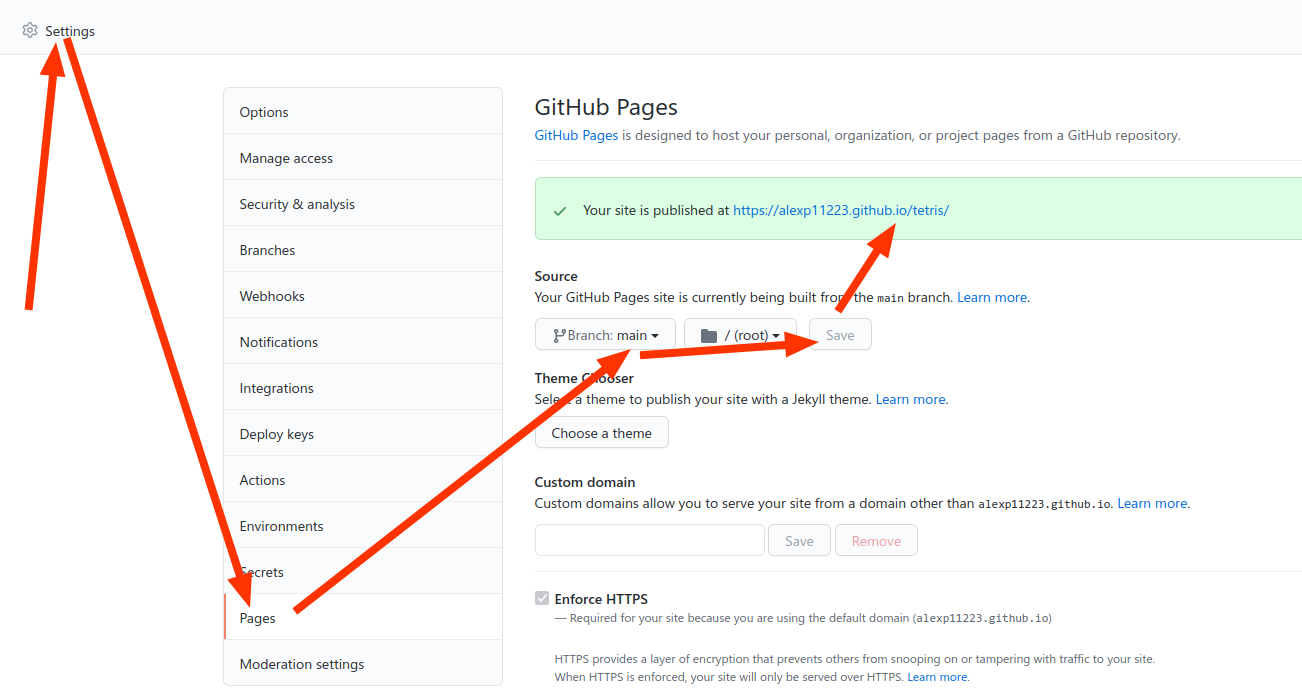Viewport: 1302px width, 697px height.
Task: Click Learn more link in Source section
Action: click(x=993, y=297)
